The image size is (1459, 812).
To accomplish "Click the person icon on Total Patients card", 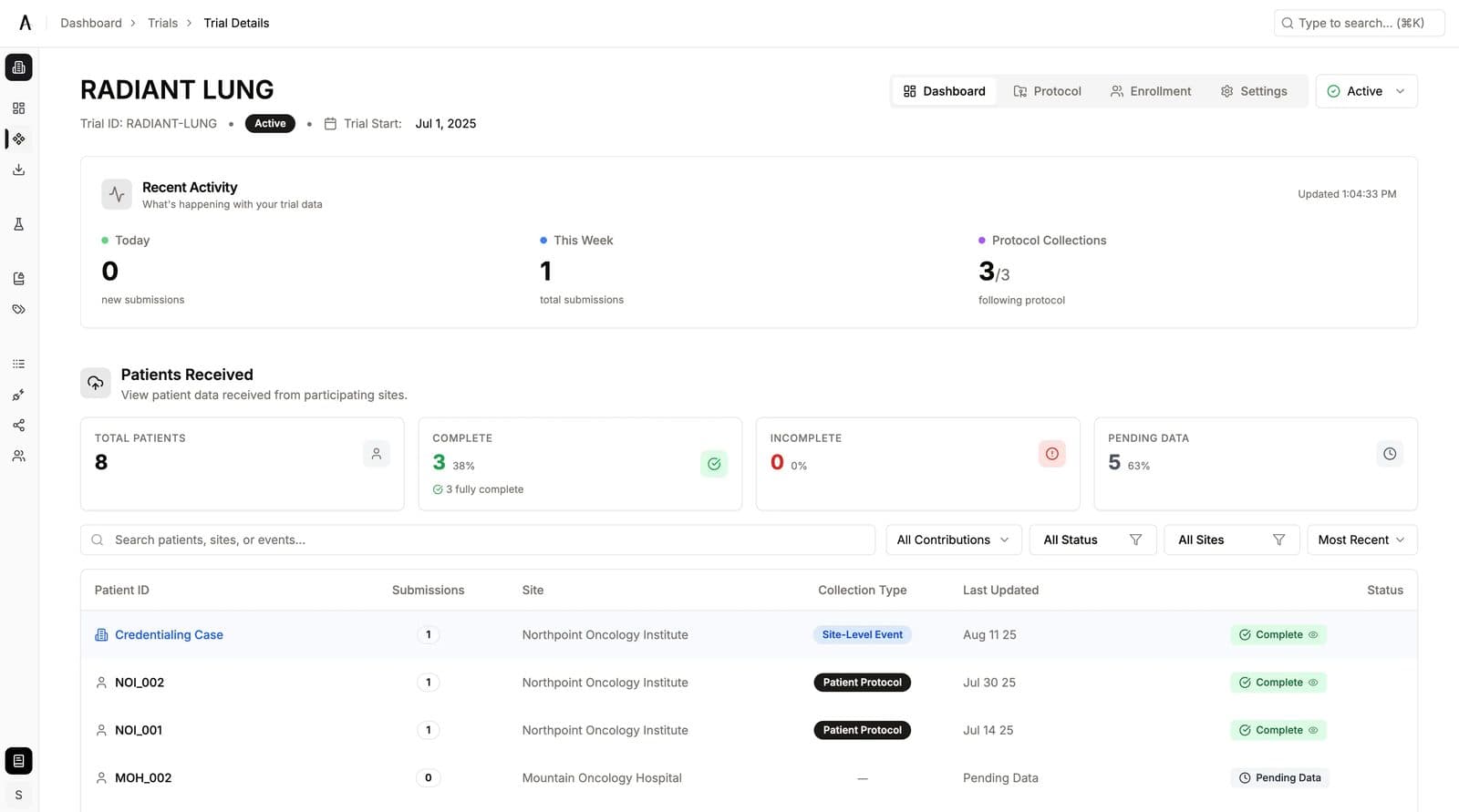I will [x=377, y=454].
